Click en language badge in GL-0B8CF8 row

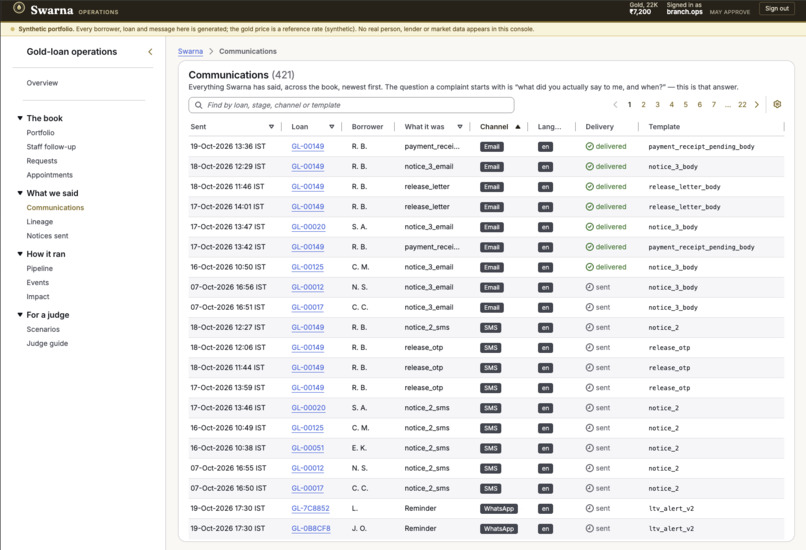pos(545,529)
